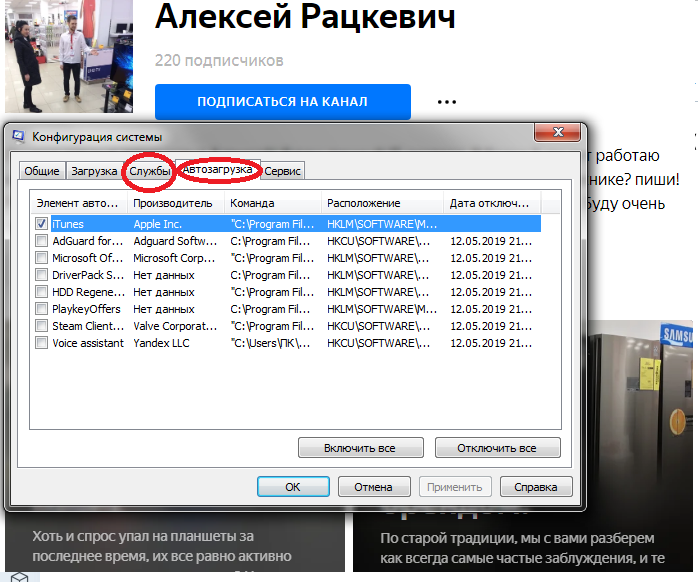The height and width of the screenshot is (582, 698).
Task: Confirm with the OK button
Action: point(293,487)
